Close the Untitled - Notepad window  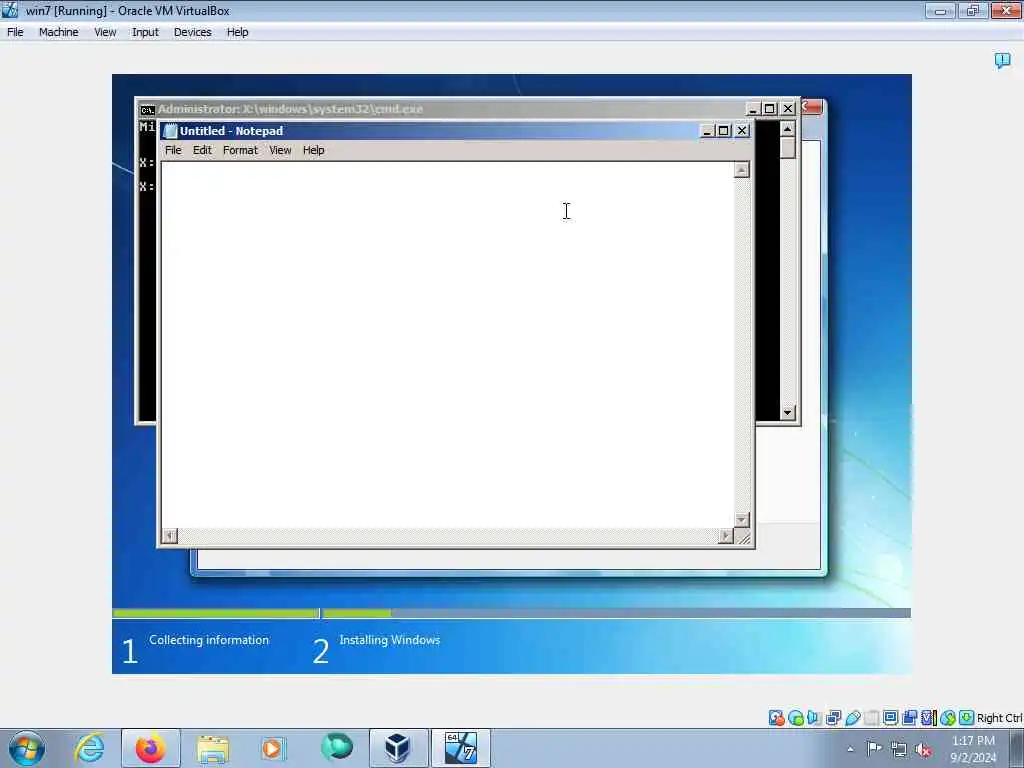pyautogui.click(x=742, y=131)
